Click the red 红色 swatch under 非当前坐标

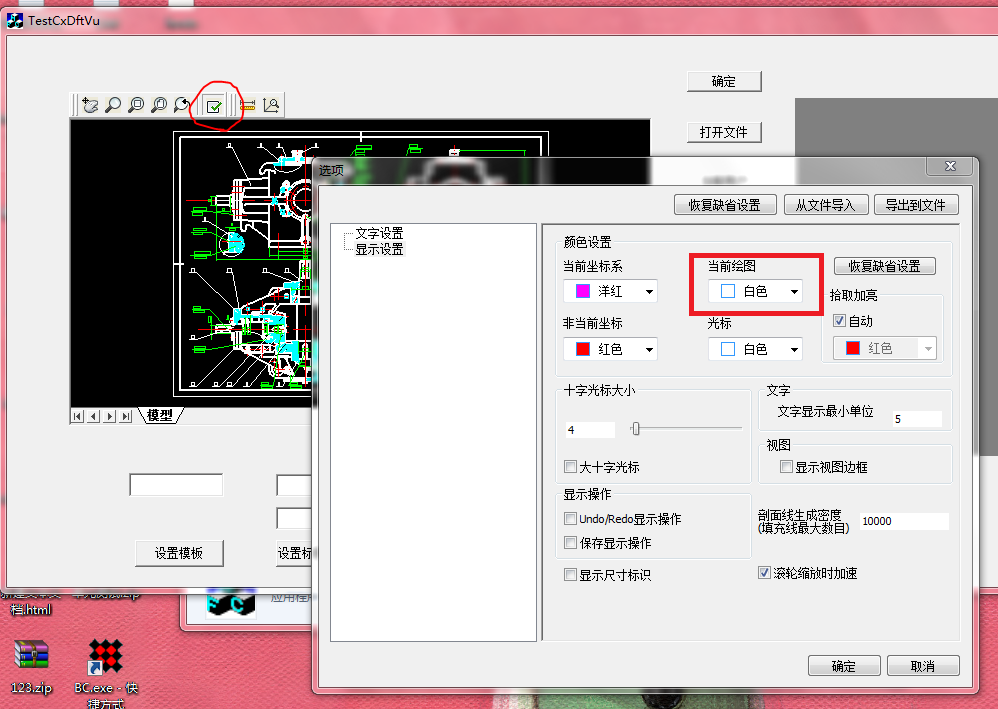(x=582, y=349)
